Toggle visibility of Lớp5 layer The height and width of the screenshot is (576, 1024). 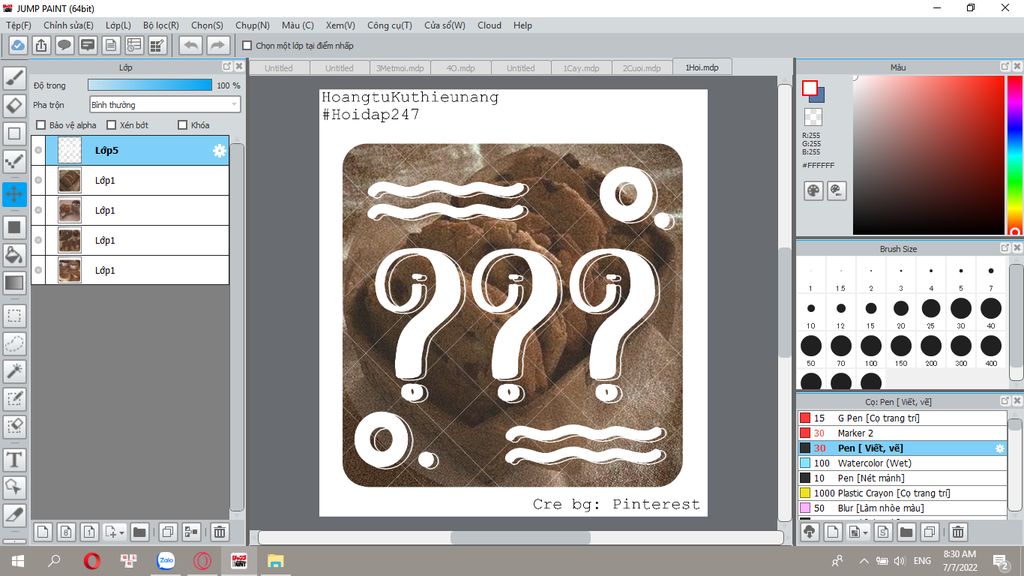click(x=39, y=150)
